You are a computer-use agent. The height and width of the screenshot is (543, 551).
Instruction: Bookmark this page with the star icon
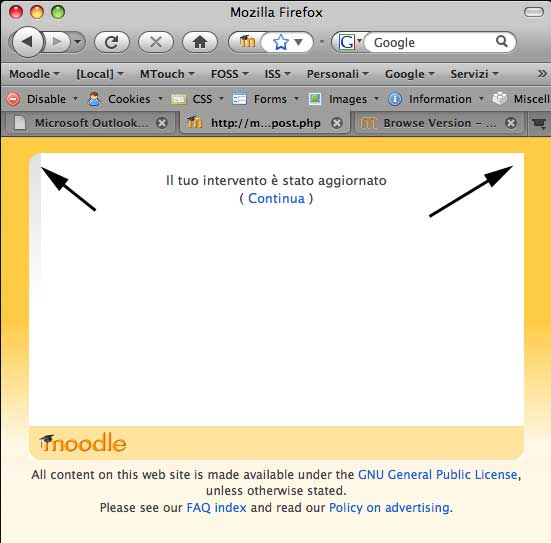pos(280,43)
